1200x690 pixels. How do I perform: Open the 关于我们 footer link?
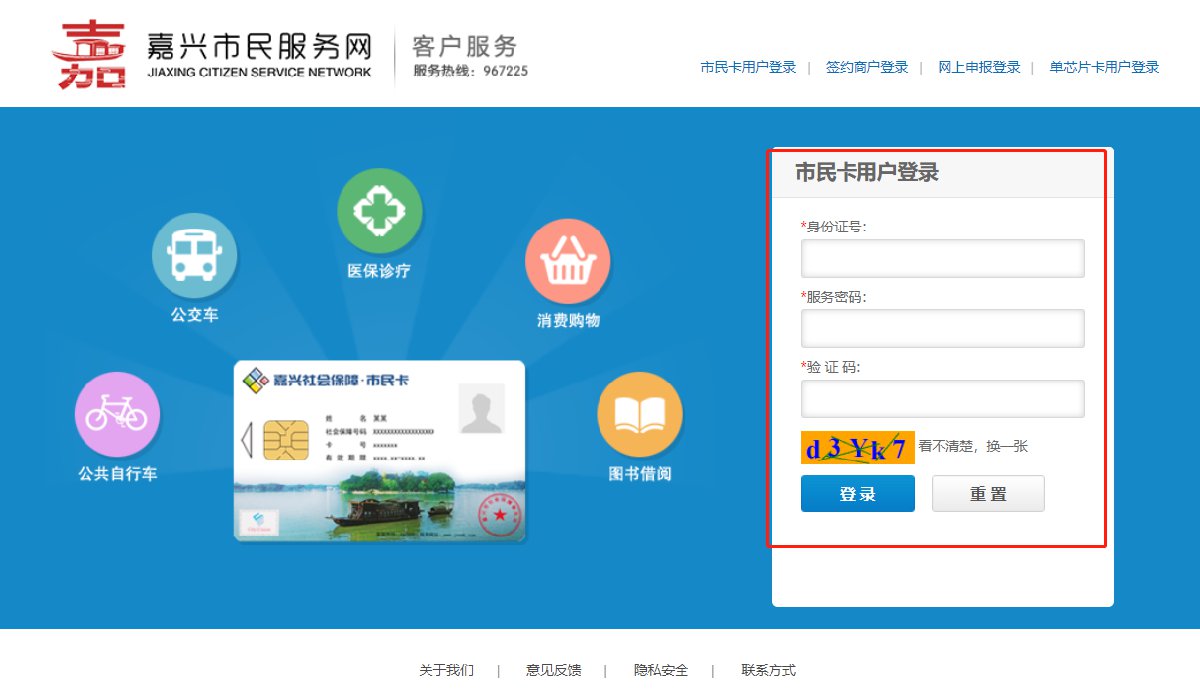pos(446,670)
